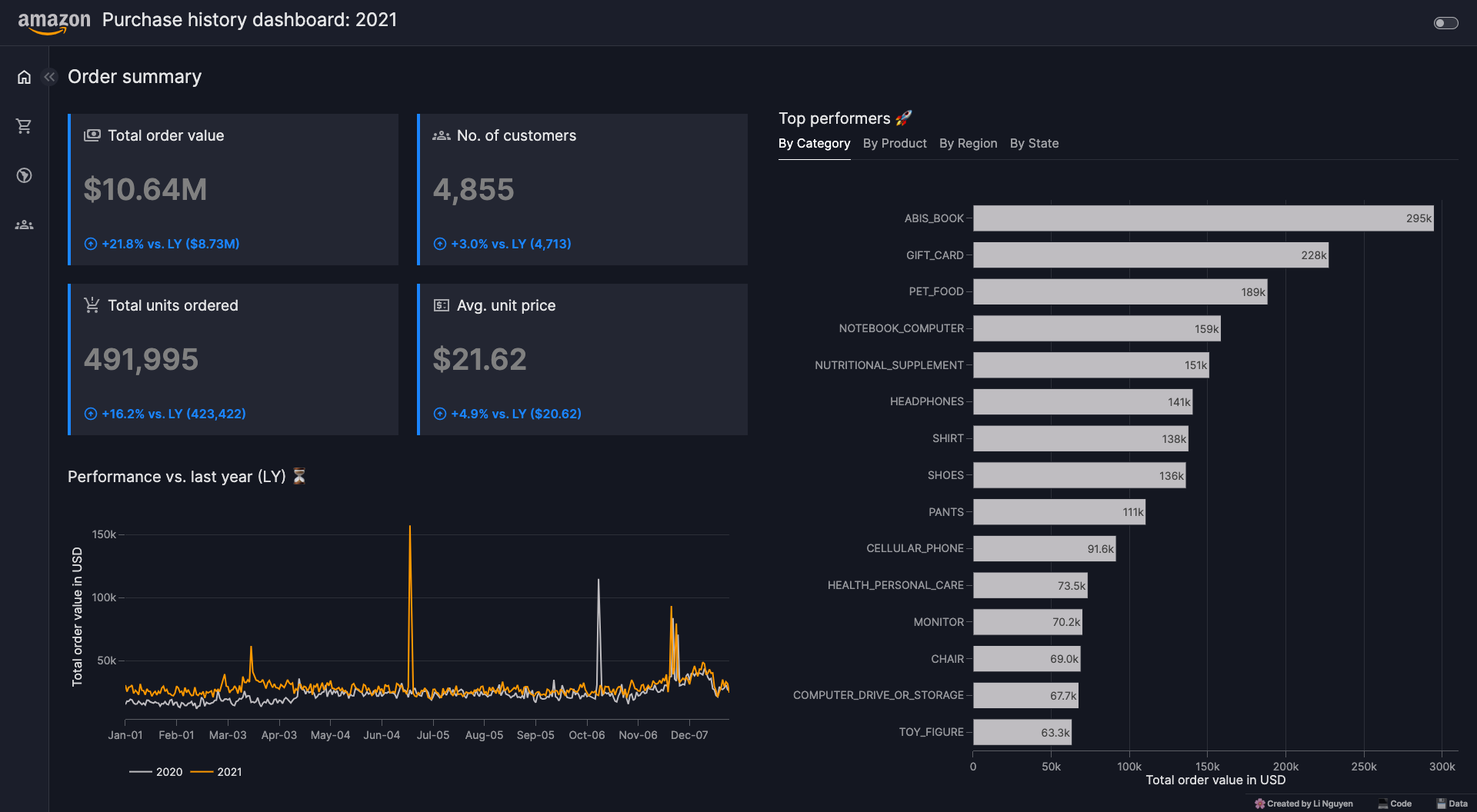The image size is (1477, 812).
Task: Open the shopping cart page in sidebar
Action: pyautogui.click(x=24, y=126)
